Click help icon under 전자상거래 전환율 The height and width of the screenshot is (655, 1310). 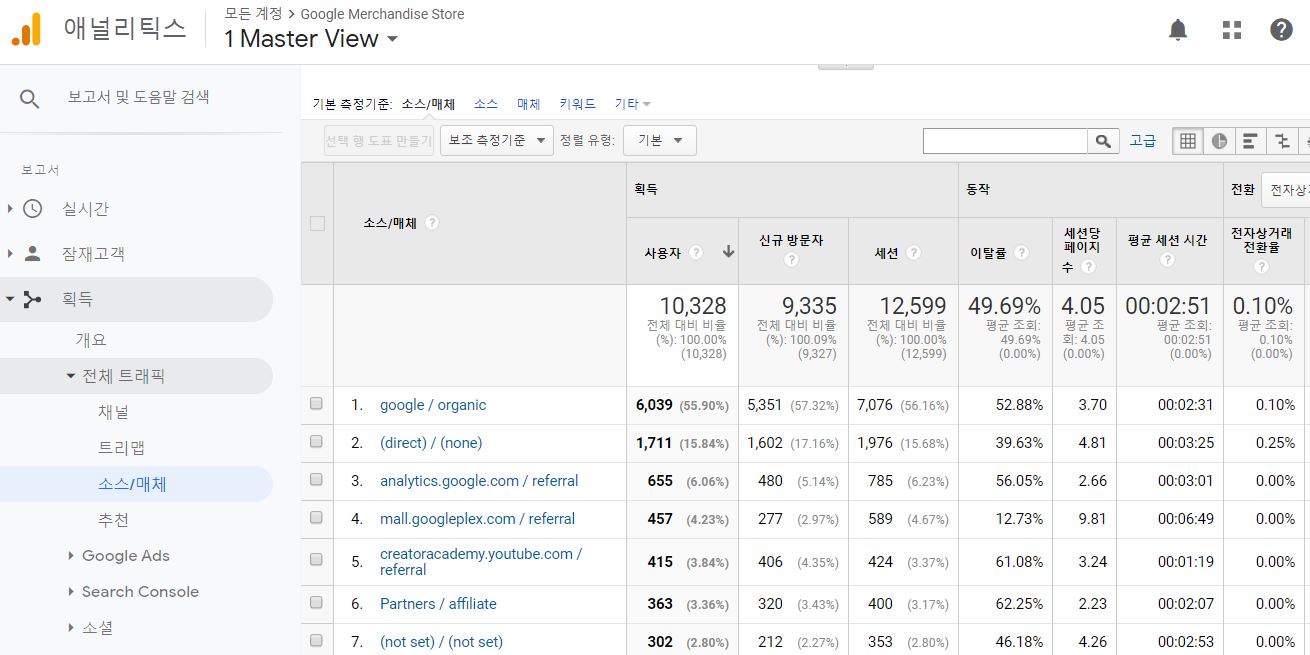[x=1261, y=267]
